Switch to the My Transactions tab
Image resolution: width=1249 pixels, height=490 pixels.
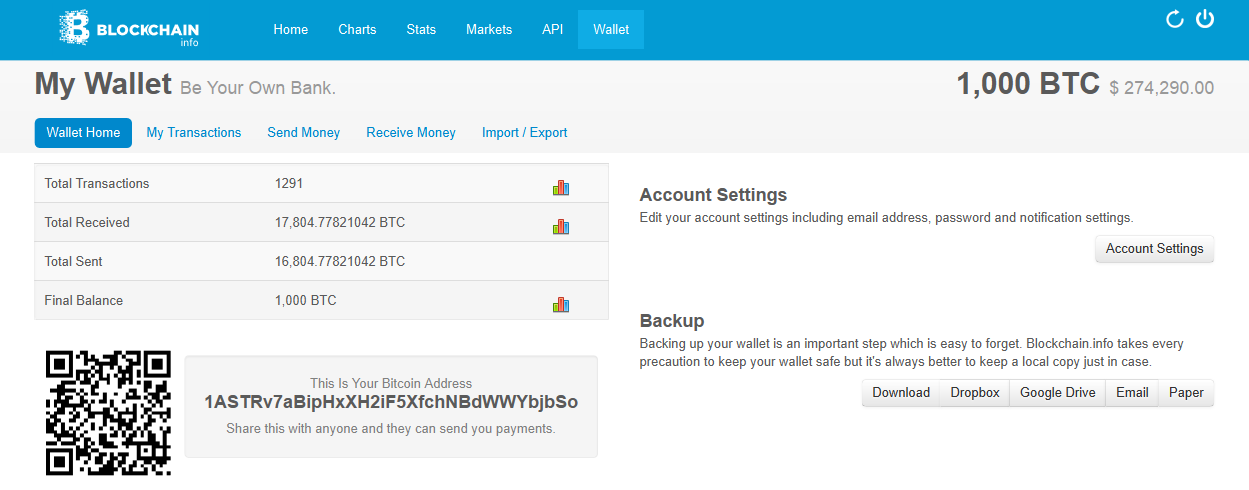pyautogui.click(x=194, y=132)
